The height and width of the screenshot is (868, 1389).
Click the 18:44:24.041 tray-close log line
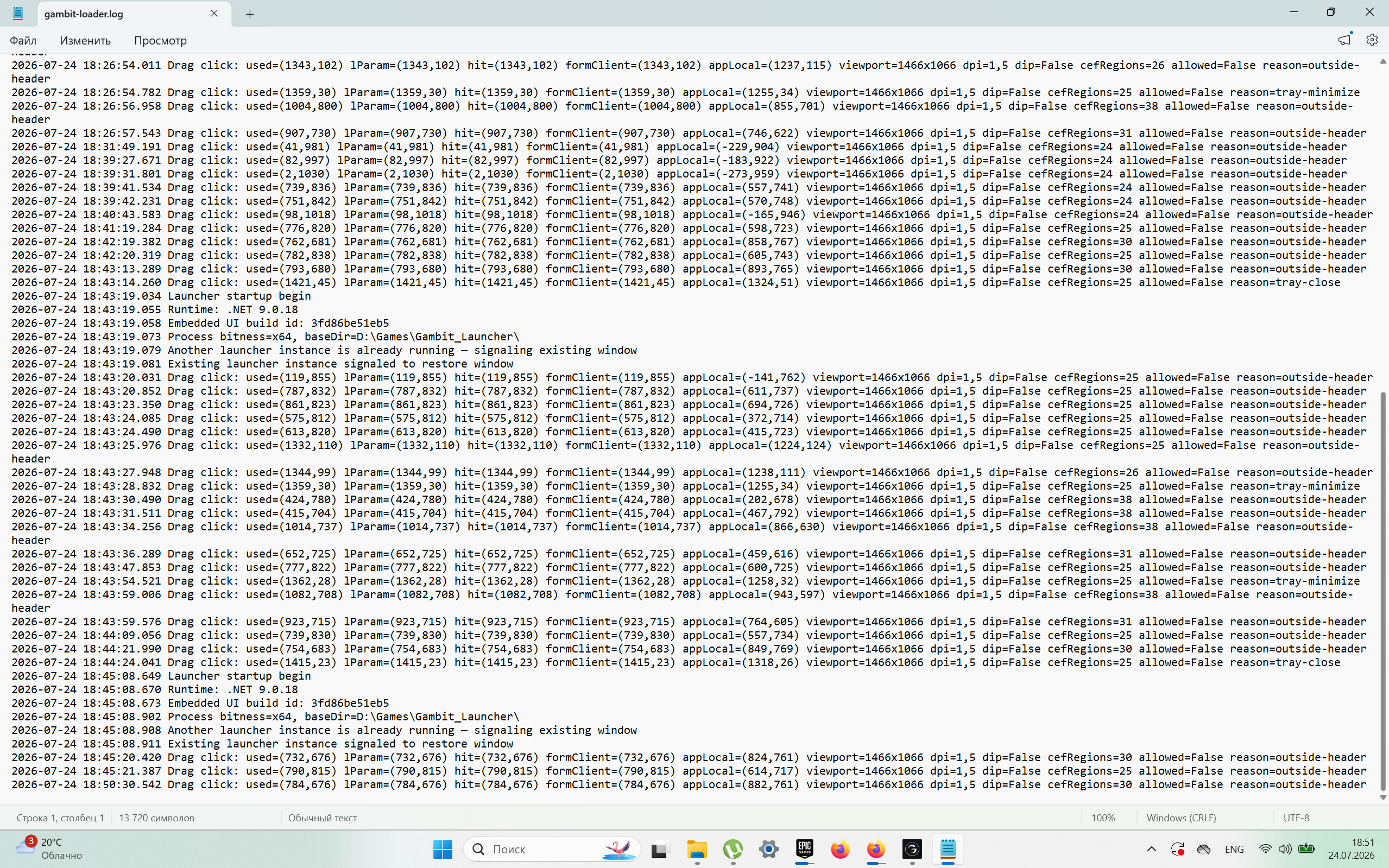[x=676, y=662]
